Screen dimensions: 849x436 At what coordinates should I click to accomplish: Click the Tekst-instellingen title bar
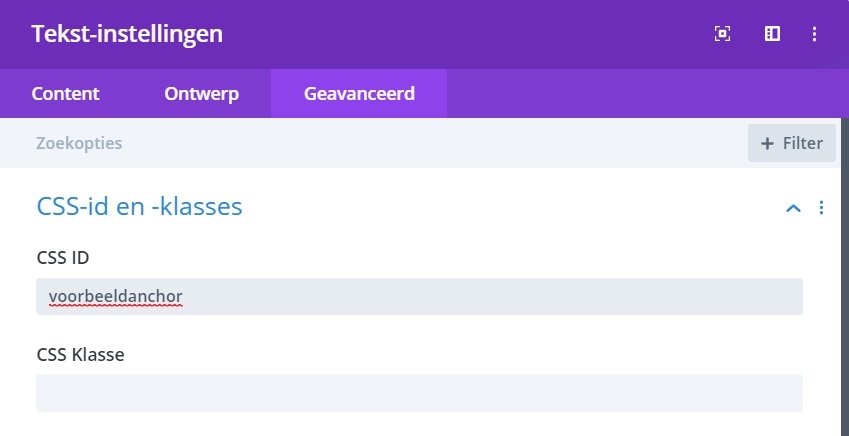[127, 34]
